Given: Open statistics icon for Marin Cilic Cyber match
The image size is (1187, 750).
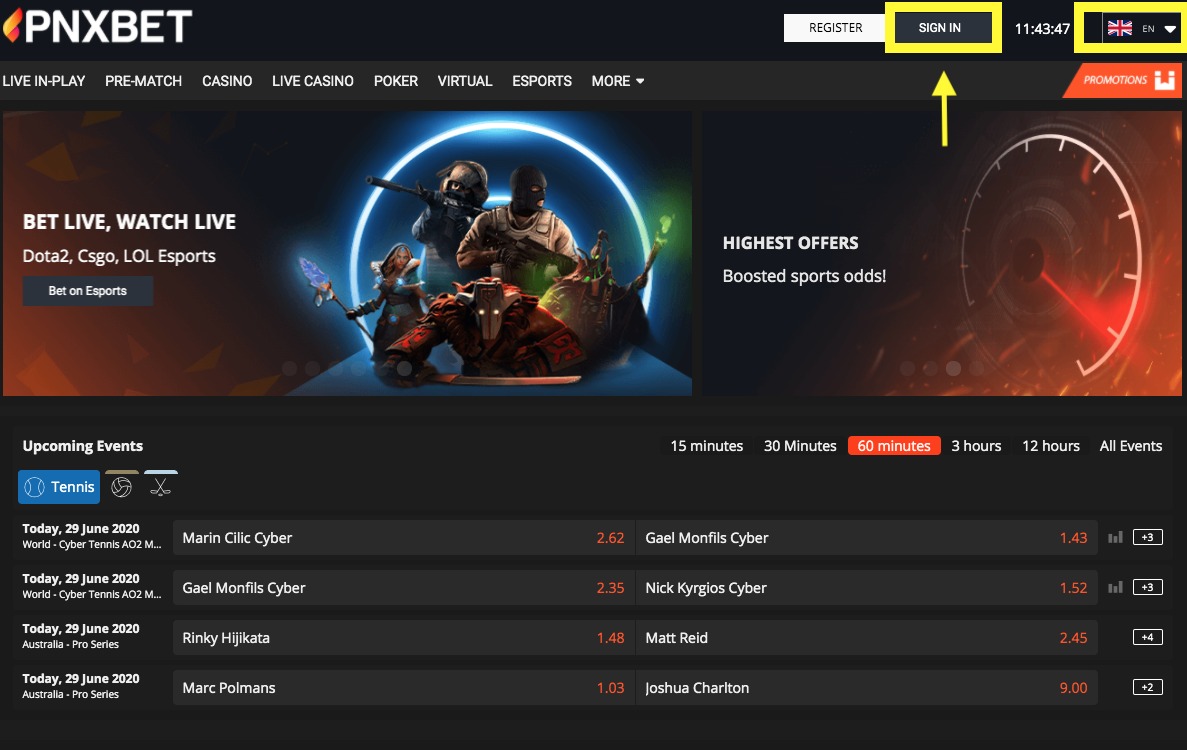Looking at the screenshot, I should [x=1115, y=537].
